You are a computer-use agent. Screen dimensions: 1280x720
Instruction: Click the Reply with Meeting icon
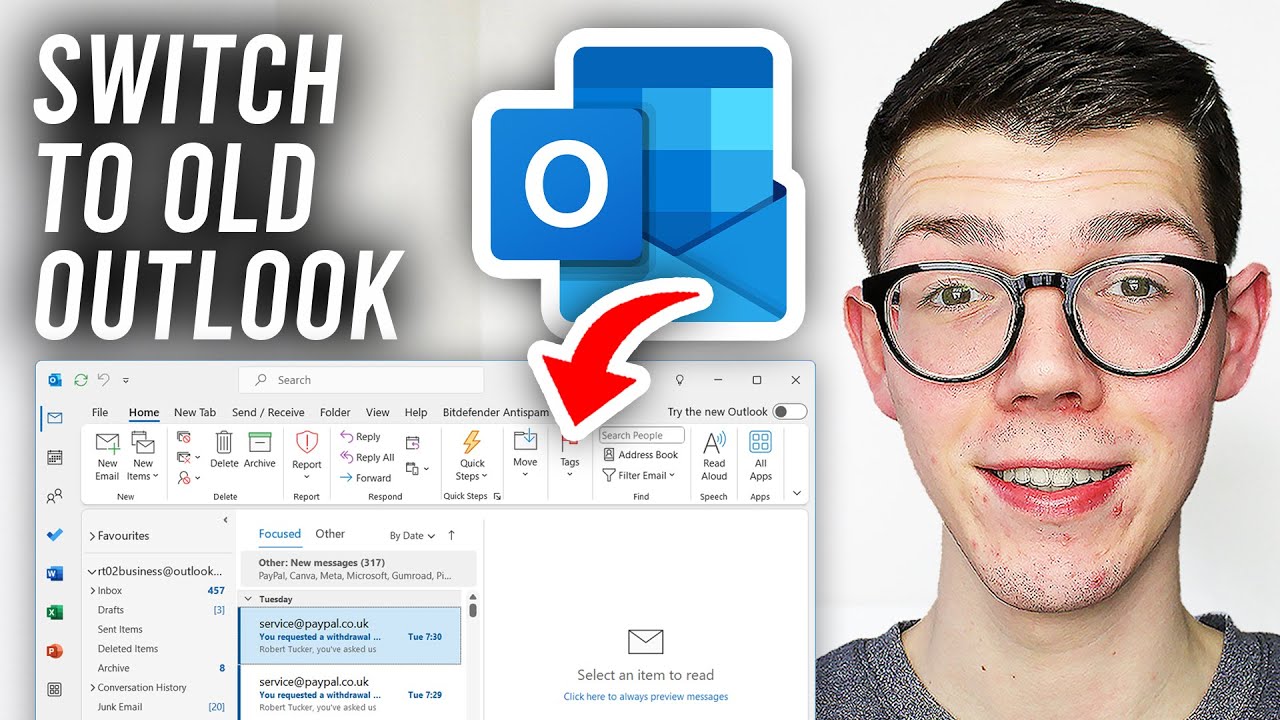pyautogui.click(x=412, y=443)
